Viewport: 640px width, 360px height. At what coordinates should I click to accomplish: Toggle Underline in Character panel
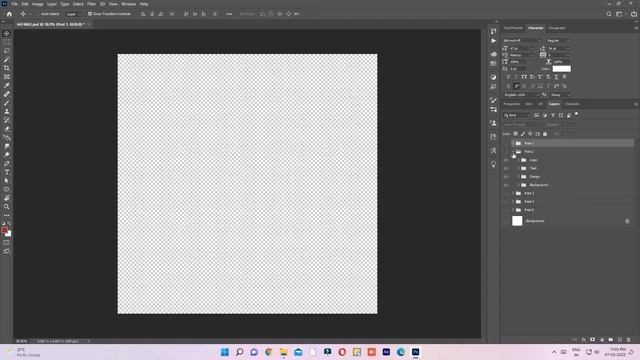pyautogui.click(x=556, y=77)
